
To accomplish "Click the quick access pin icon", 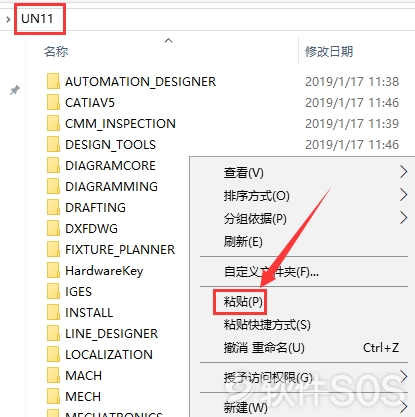I will 15,90.
